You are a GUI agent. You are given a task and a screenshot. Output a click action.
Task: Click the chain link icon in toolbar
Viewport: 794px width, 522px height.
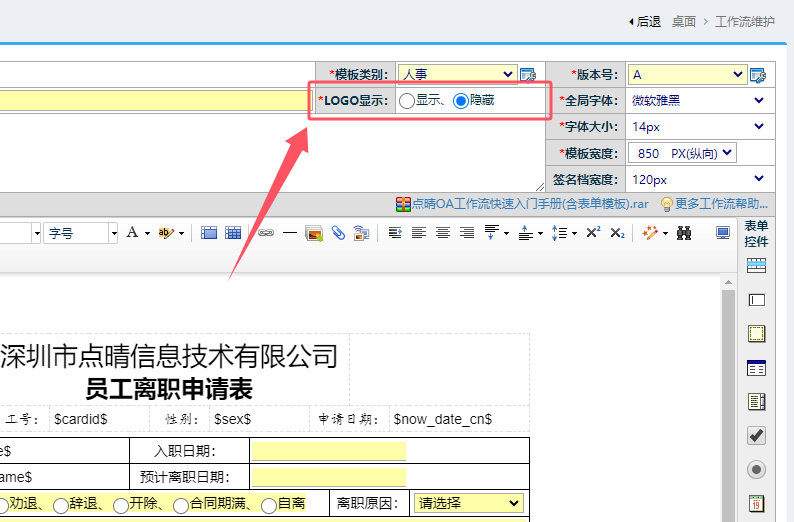265,233
